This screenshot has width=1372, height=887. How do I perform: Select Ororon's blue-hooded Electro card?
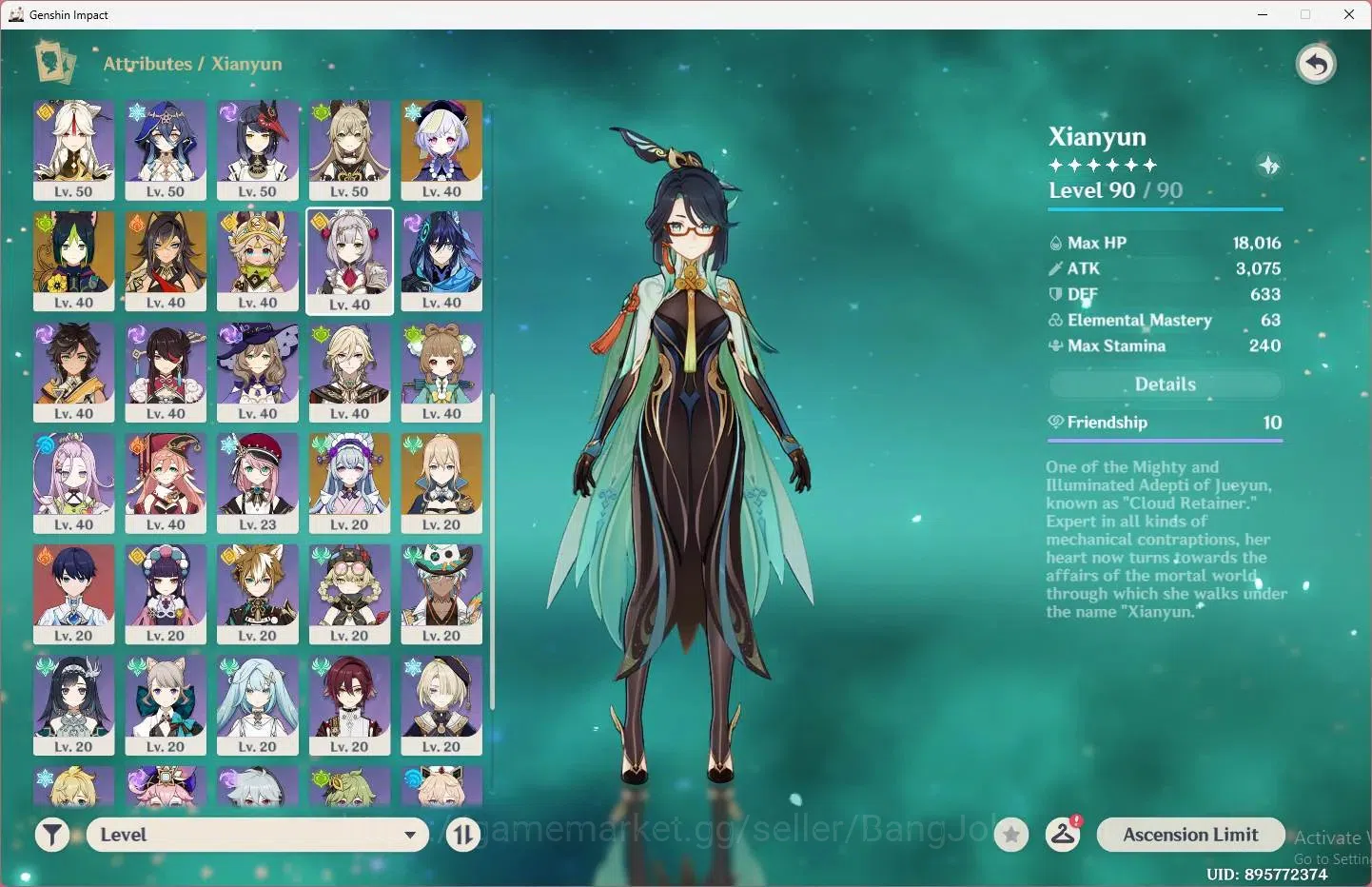[441, 262]
